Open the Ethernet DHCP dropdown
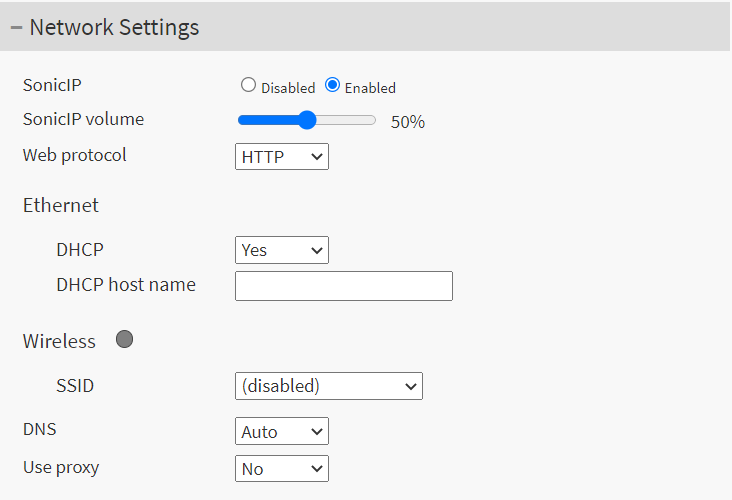732x500 pixels. pyautogui.click(x=282, y=250)
